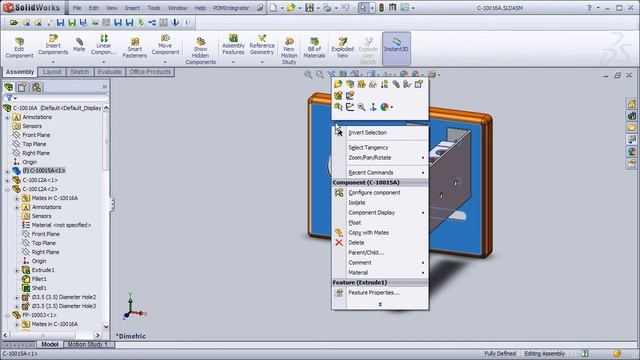Switch to the Office Products tab
The width and height of the screenshot is (640, 360).
150,72
